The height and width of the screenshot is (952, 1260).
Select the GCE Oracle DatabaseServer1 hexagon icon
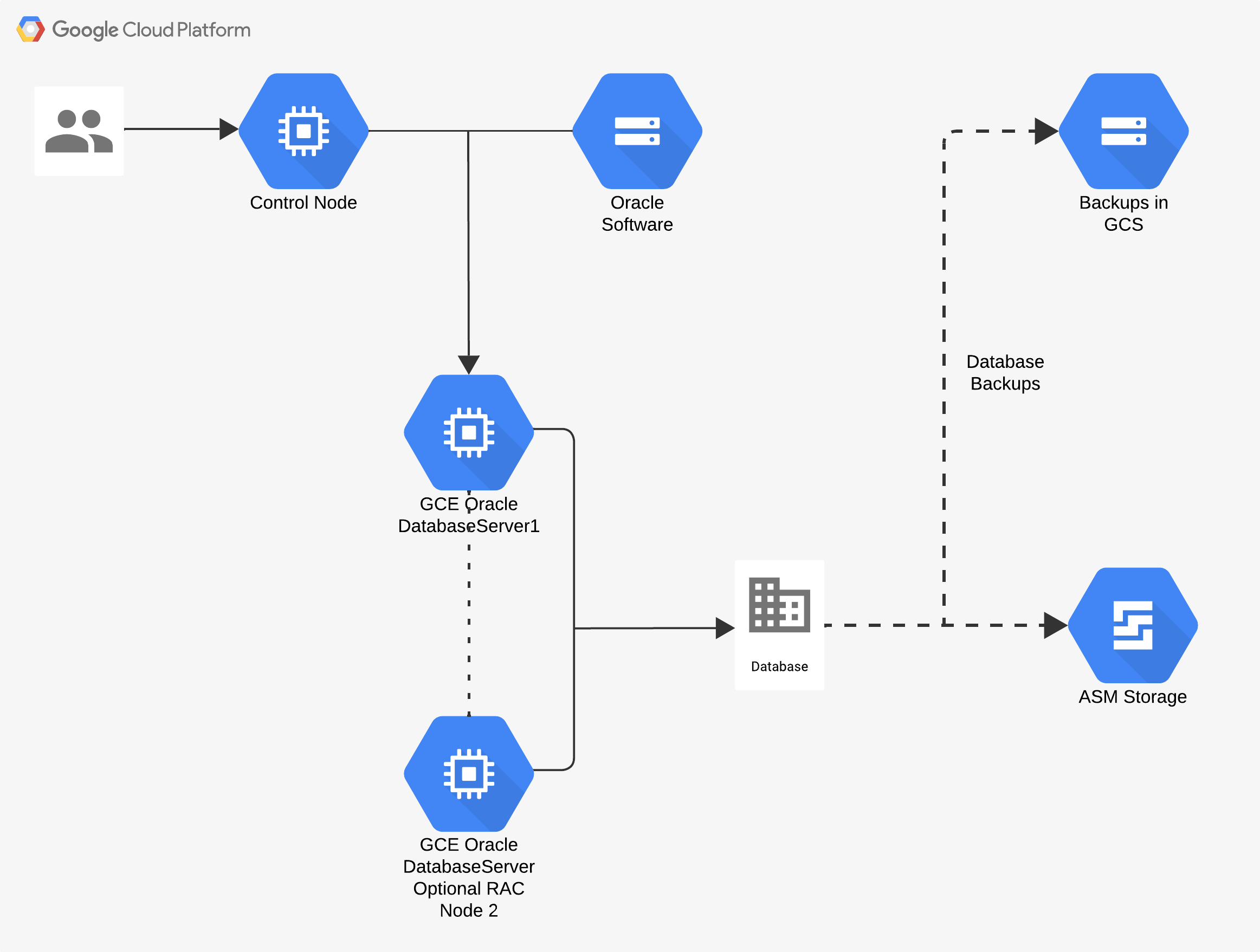[469, 433]
